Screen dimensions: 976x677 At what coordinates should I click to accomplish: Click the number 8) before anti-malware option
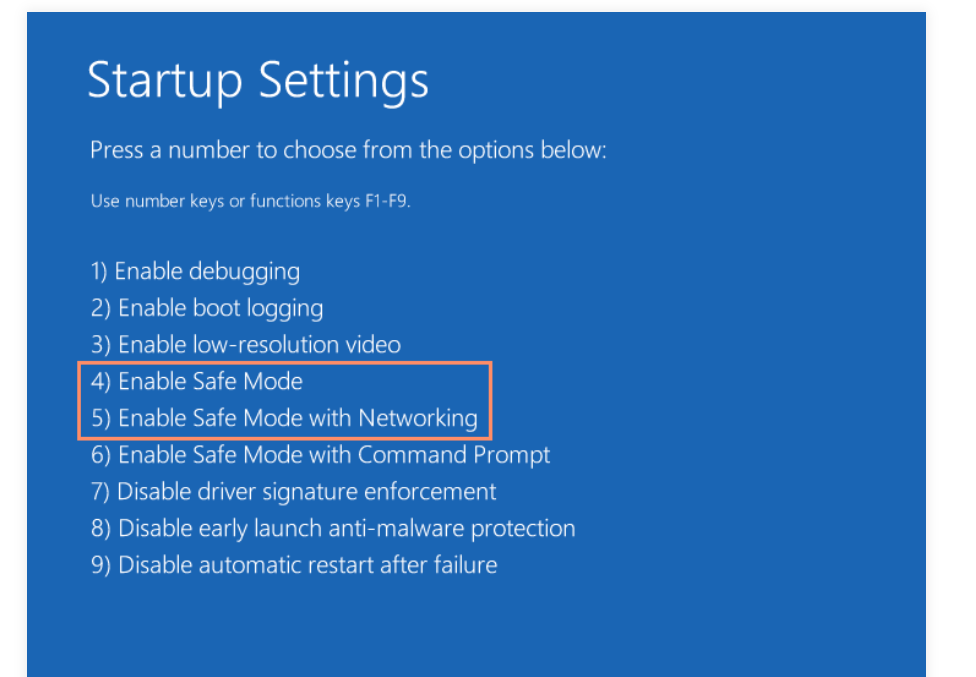coord(100,528)
